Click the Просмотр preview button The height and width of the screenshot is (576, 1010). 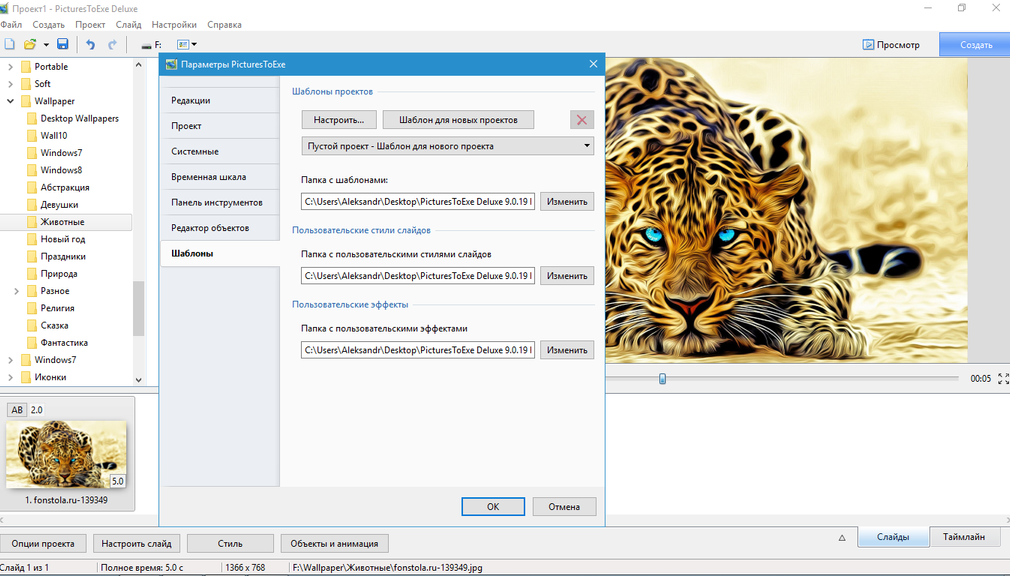coord(891,44)
